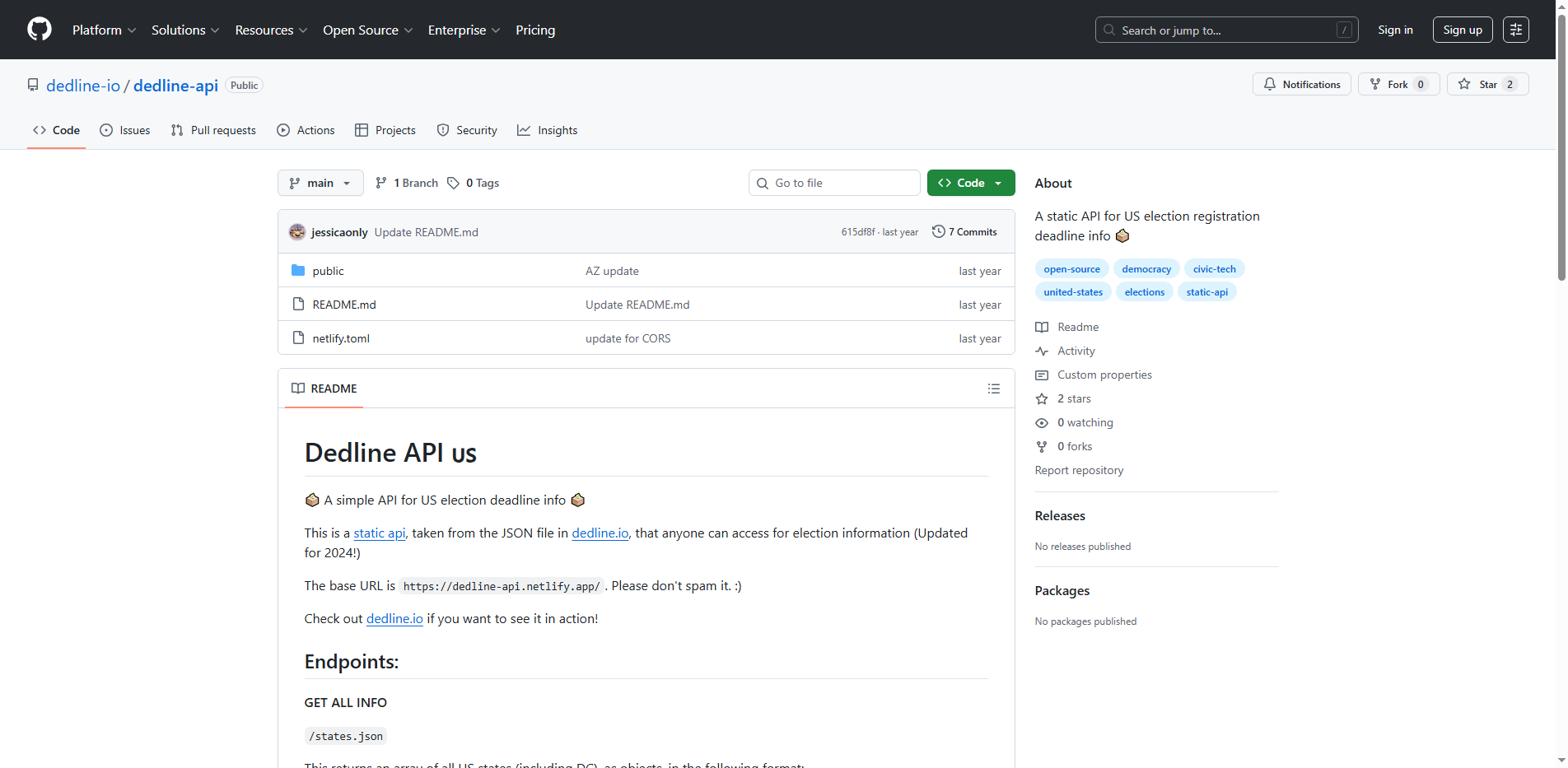The height and width of the screenshot is (768, 1568).
Task: Open the README outline list icon
Action: coord(993,388)
